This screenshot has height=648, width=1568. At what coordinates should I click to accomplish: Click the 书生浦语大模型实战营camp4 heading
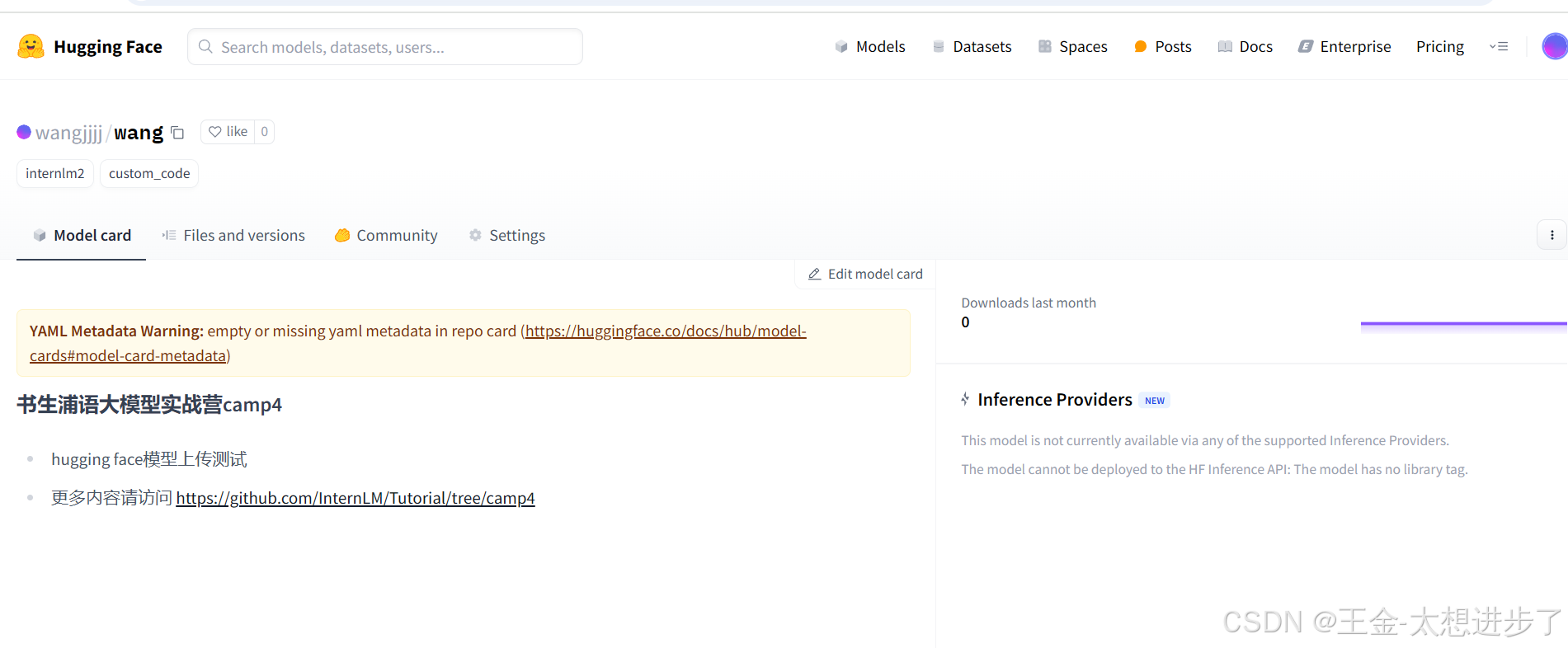click(149, 405)
